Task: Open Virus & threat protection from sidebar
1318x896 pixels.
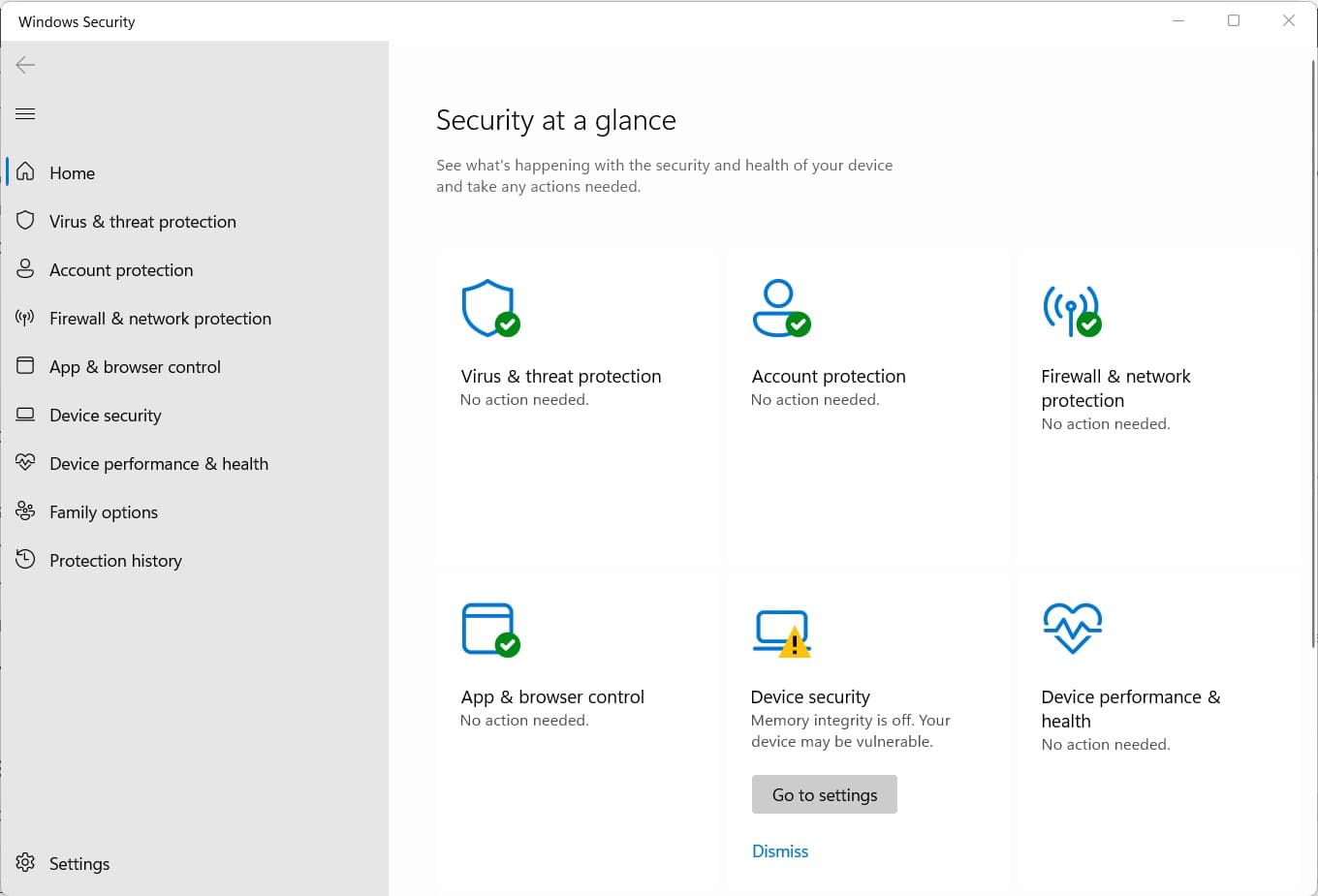Action: coord(142,222)
